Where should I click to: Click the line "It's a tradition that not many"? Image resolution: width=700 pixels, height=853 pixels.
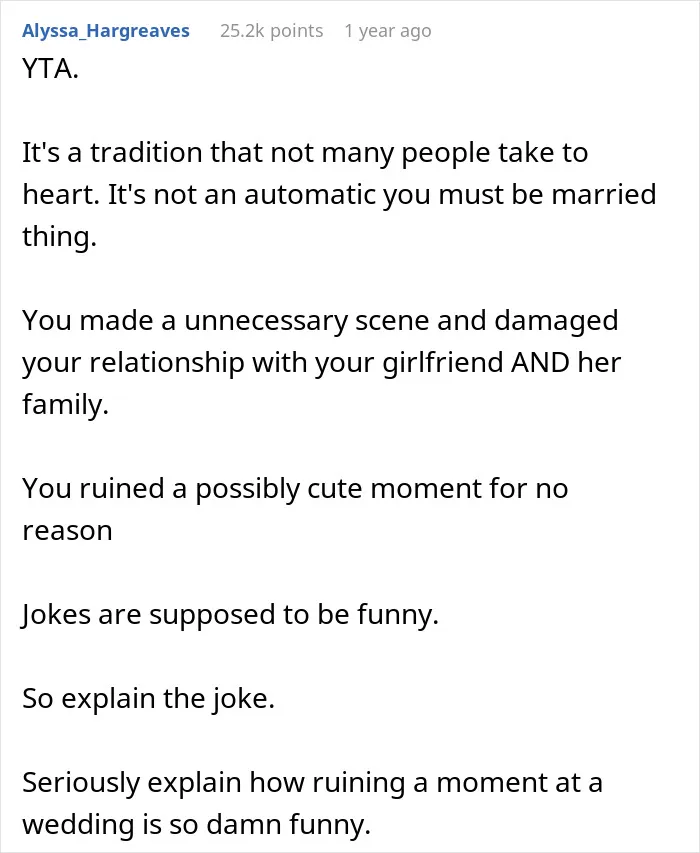(x=305, y=153)
